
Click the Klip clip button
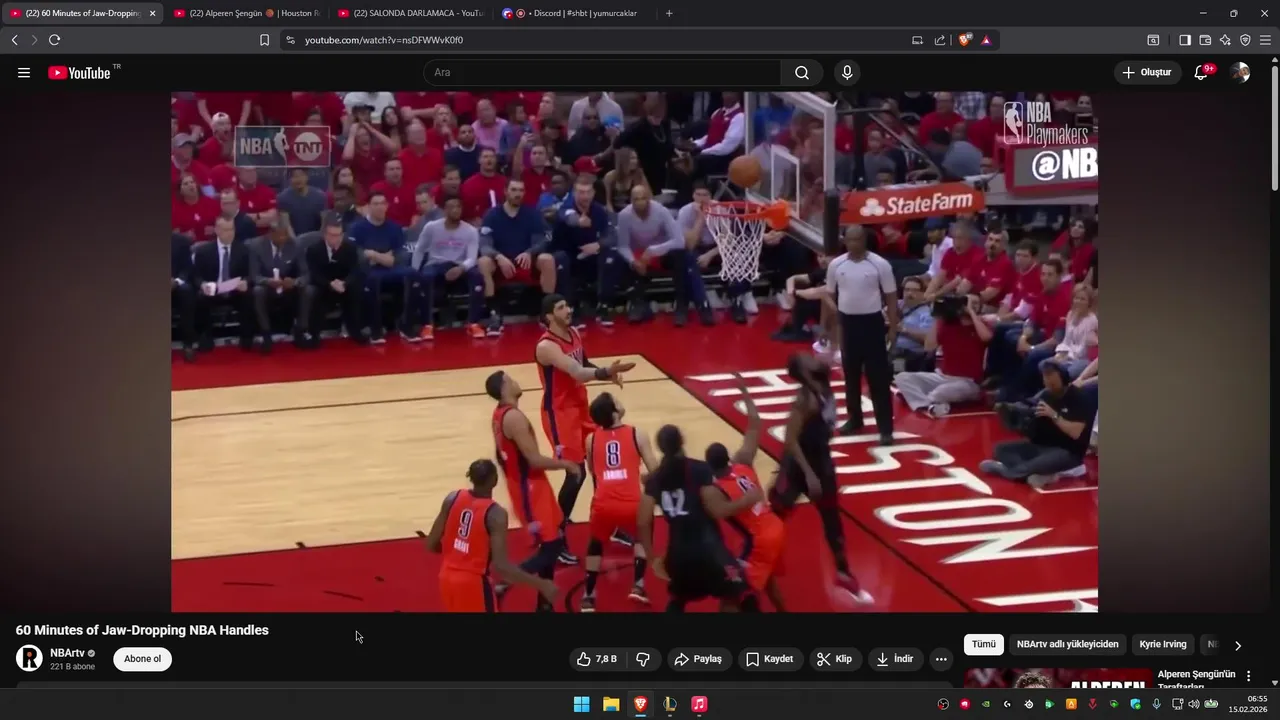835,659
